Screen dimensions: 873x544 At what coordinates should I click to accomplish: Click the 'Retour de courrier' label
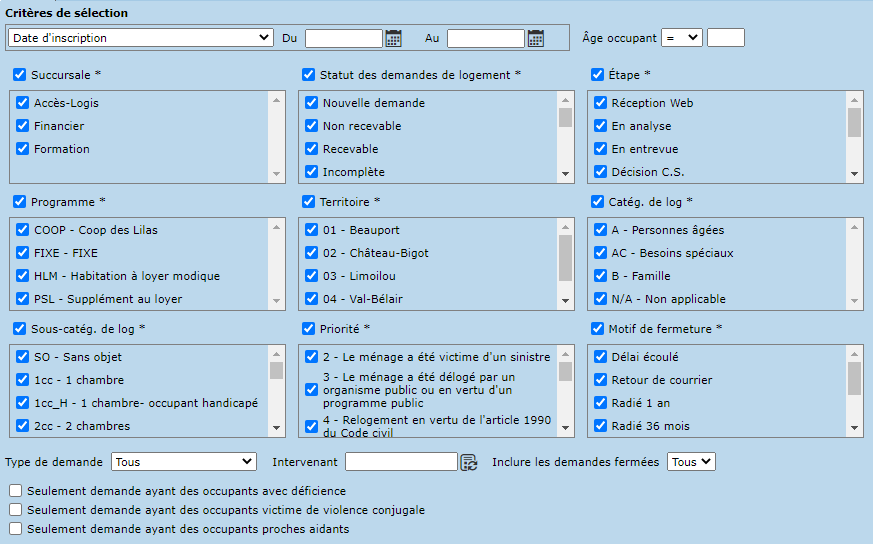click(x=662, y=380)
